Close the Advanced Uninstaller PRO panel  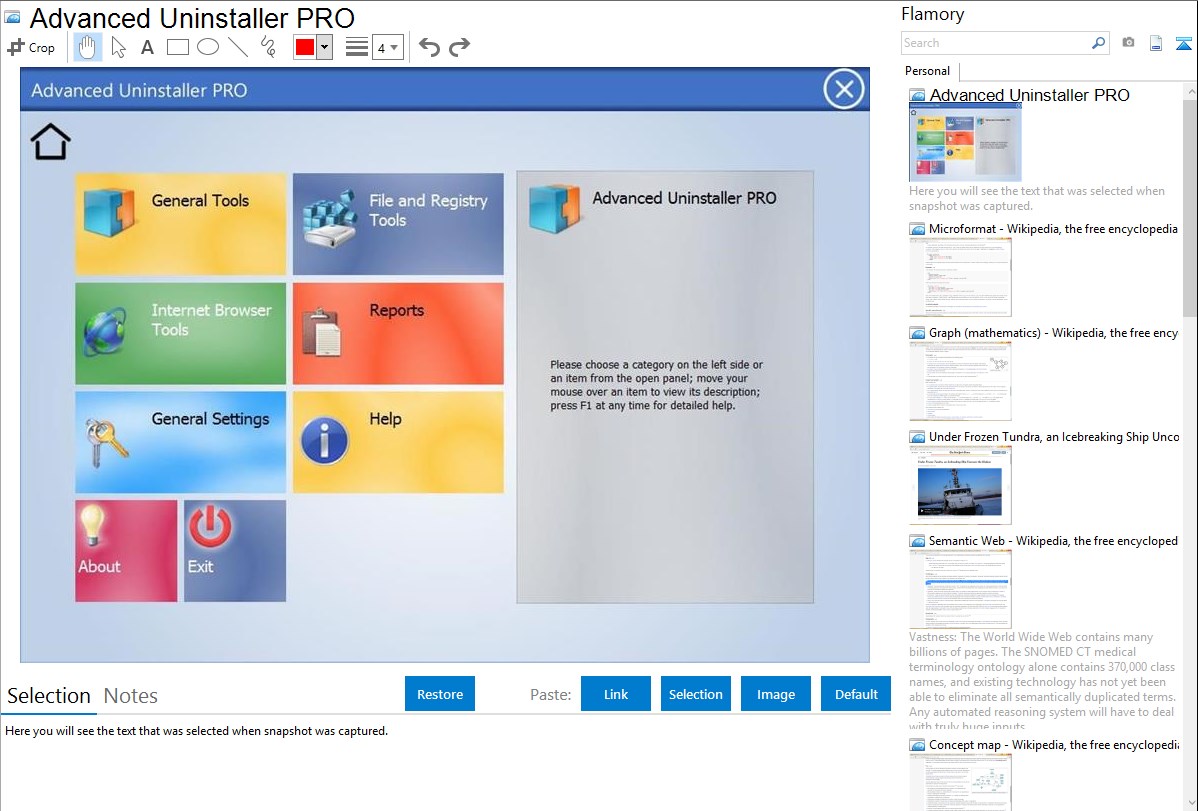[843, 89]
